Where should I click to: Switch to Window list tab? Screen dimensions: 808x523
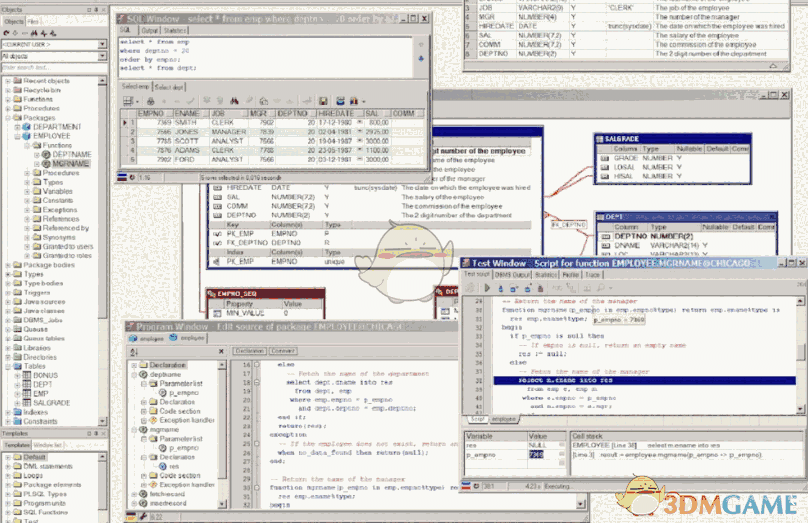[x=47, y=445]
